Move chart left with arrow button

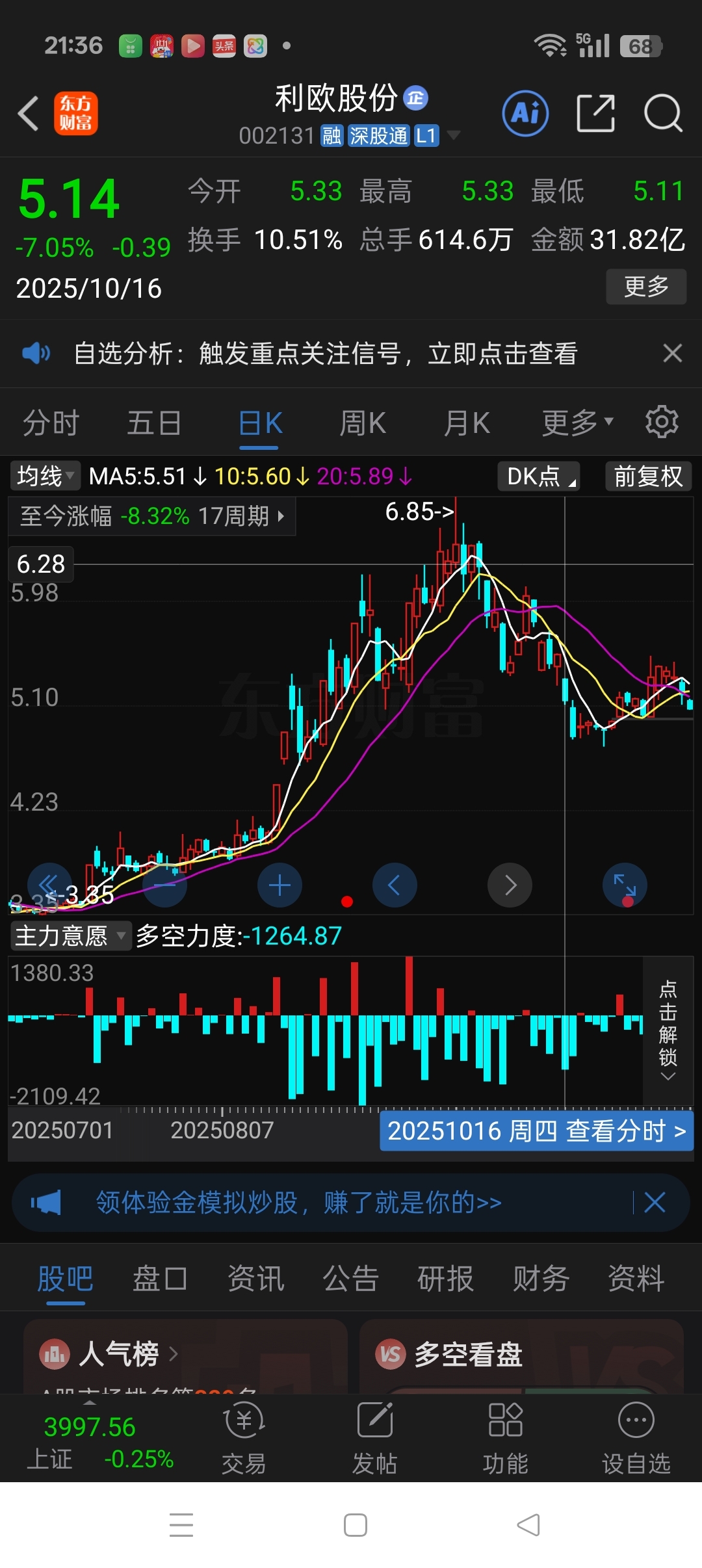(x=395, y=885)
